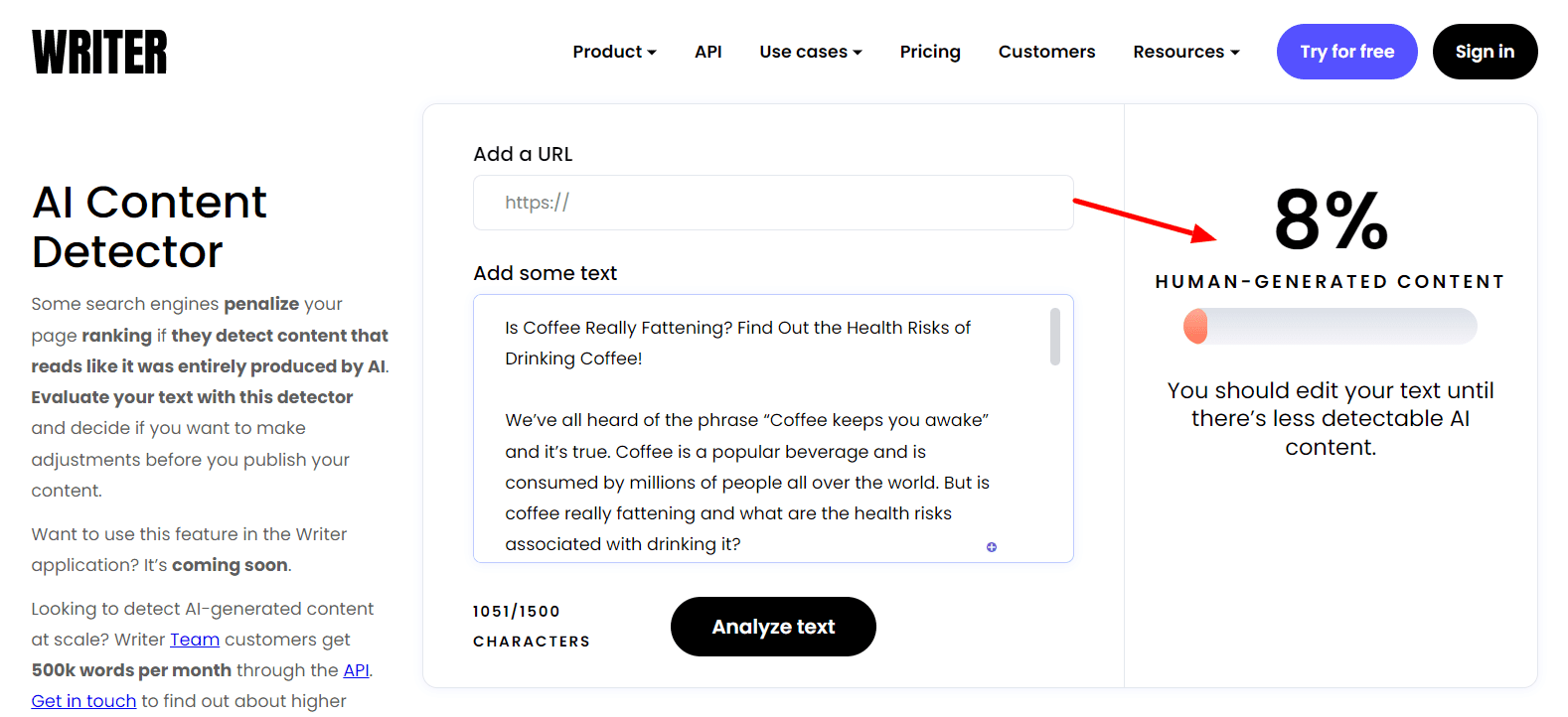The height and width of the screenshot is (717, 1568).
Task: Open the Use cases dropdown
Action: pos(810,52)
